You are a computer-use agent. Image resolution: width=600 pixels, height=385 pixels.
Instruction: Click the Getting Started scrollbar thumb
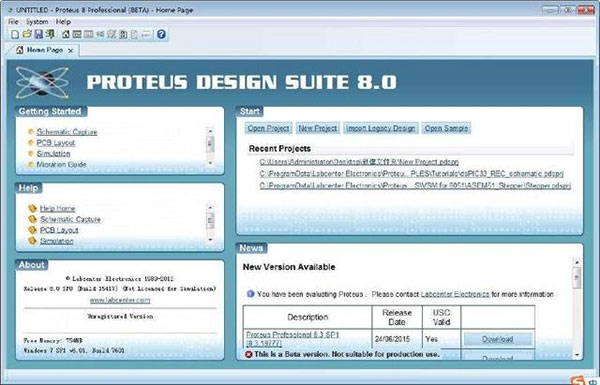click(x=210, y=144)
